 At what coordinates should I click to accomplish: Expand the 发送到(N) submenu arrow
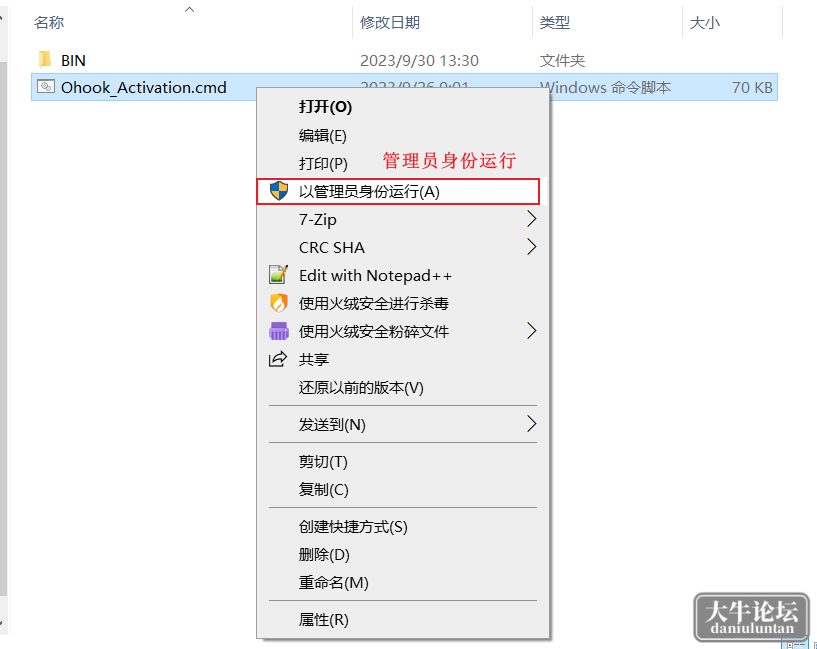coord(531,424)
